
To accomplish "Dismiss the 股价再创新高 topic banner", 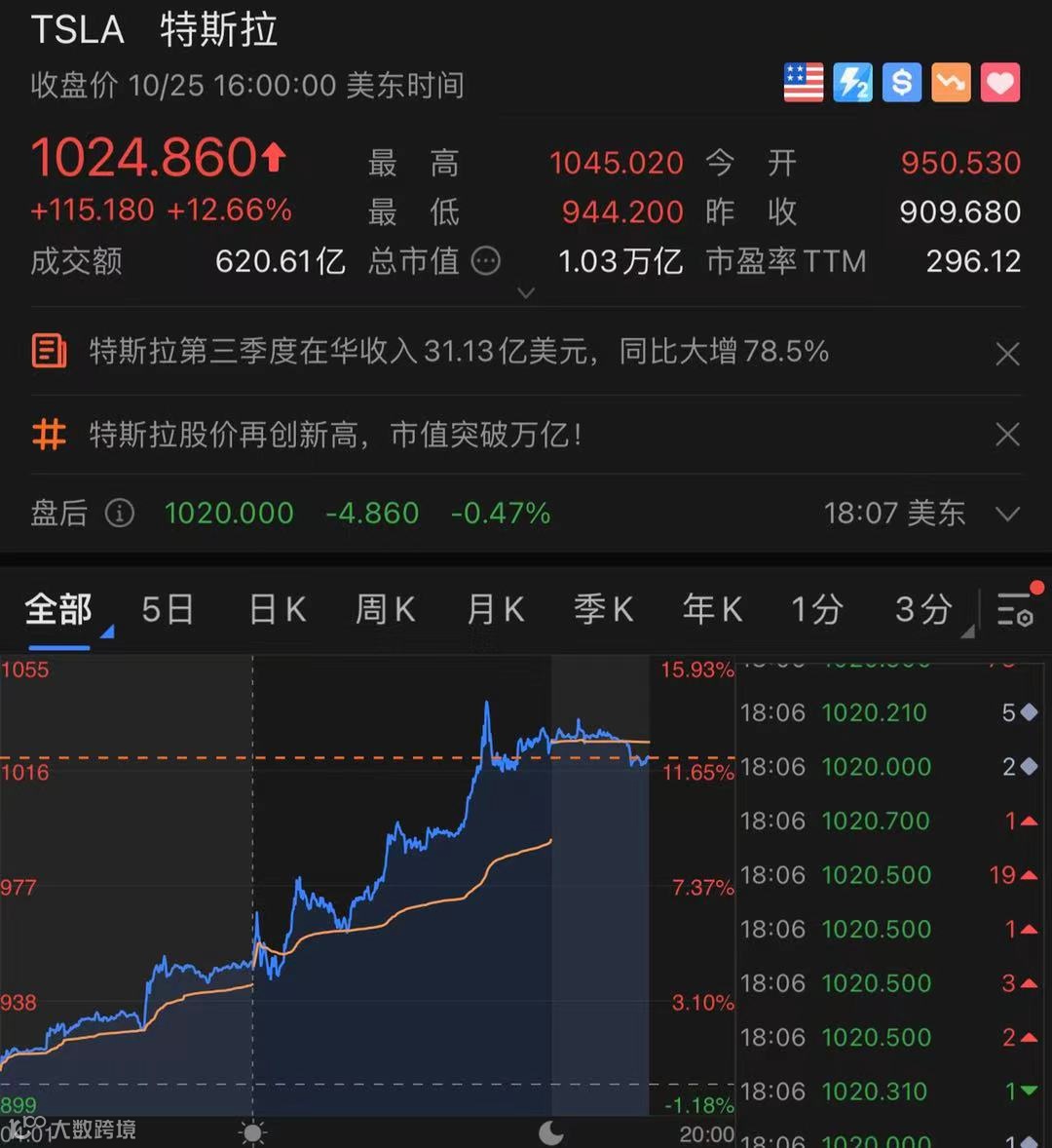I will pos(1007,435).
